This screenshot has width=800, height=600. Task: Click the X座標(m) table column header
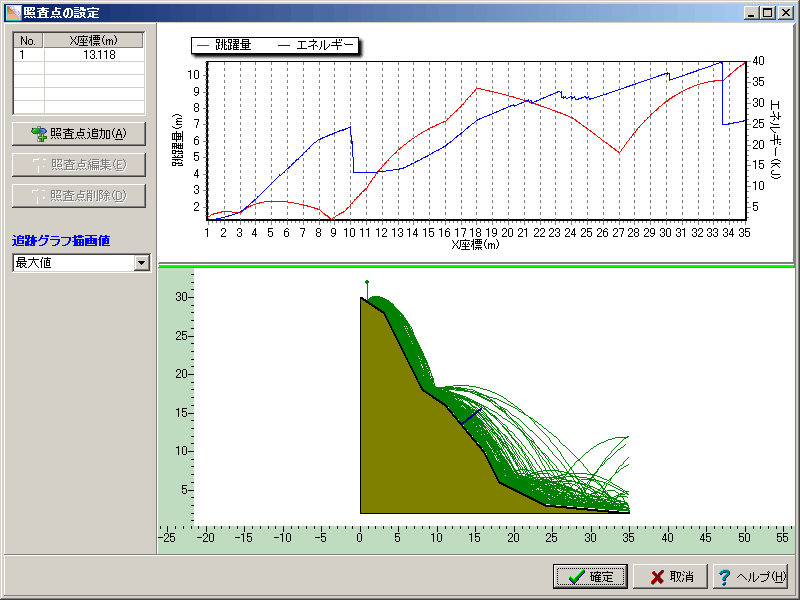[94, 41]
